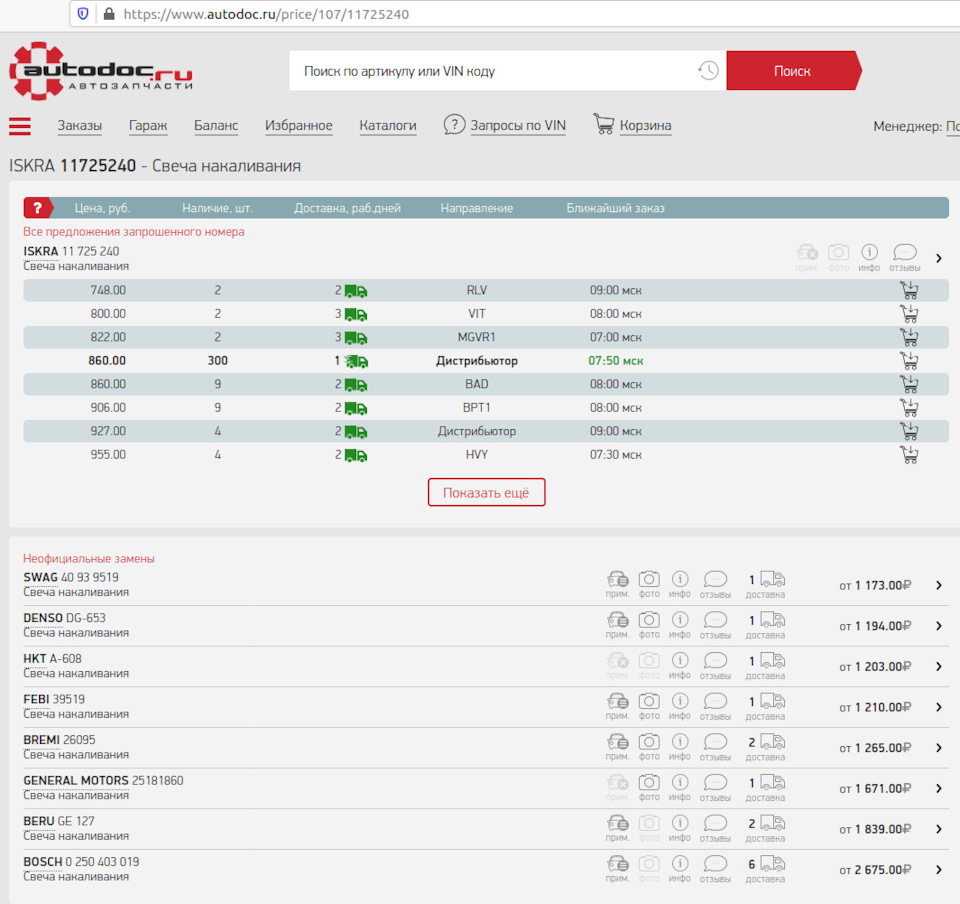Image resolution: width=960 pixels, height=904 pixels.
Task: Click the BERU GE 127 part name
Action: click(x=59, y=821)
